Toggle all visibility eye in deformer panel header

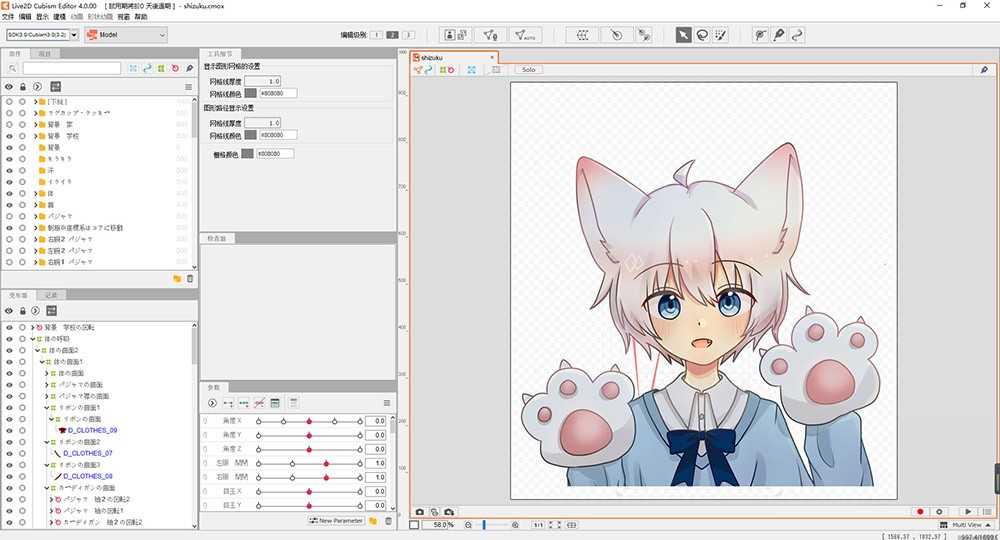pos(9,310)
